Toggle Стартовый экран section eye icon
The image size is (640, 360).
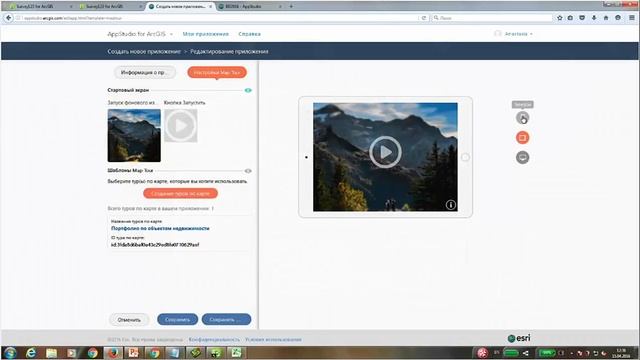(248, 90)
